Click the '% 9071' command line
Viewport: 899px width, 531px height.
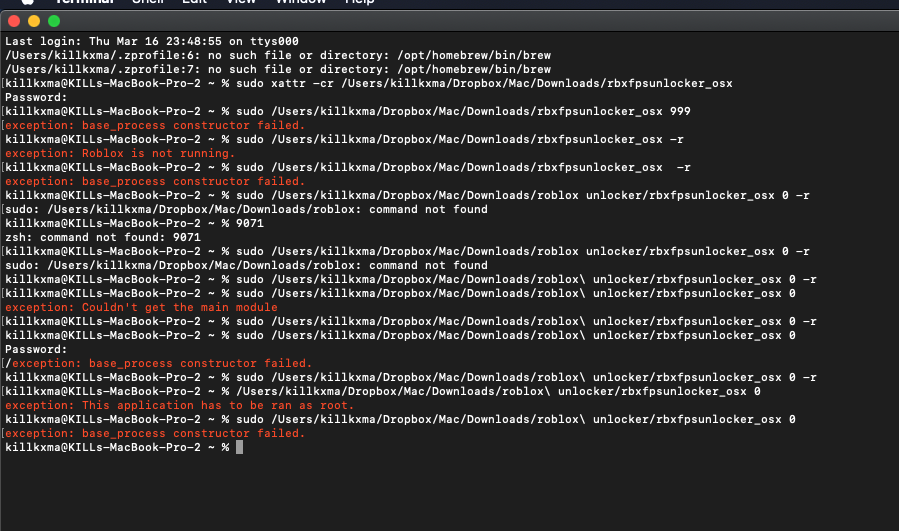(x=135, y=223)
